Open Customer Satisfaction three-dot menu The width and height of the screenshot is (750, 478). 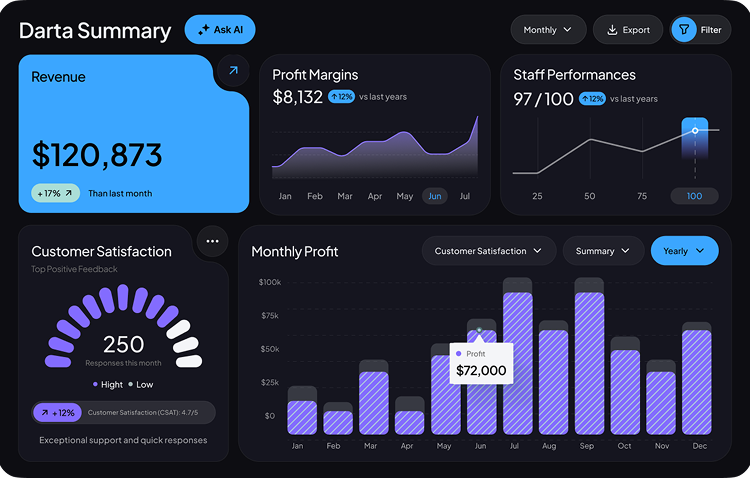pyautogui.click(x=211, y=241)
